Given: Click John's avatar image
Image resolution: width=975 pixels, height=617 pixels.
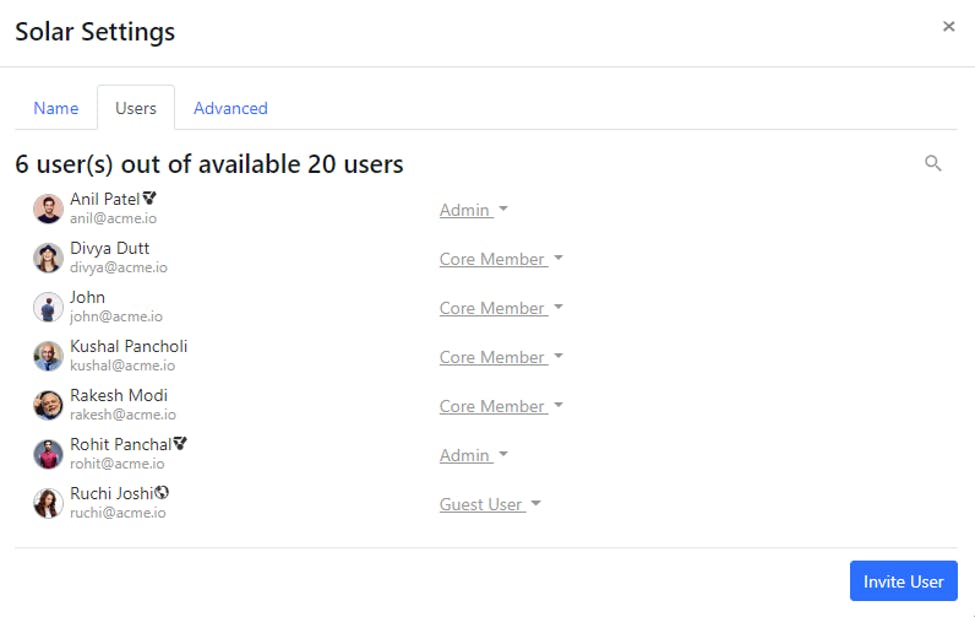Looking at the screenshot, I should (48, 307).
